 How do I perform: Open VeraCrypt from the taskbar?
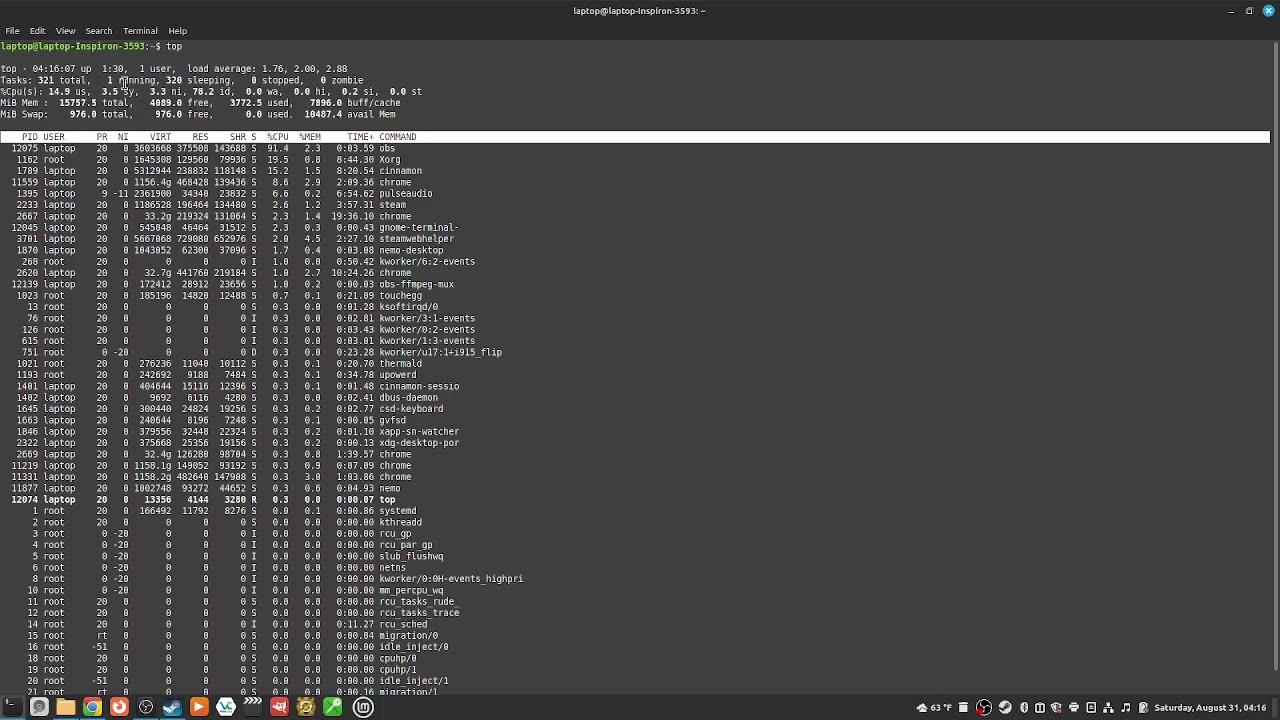226,707
